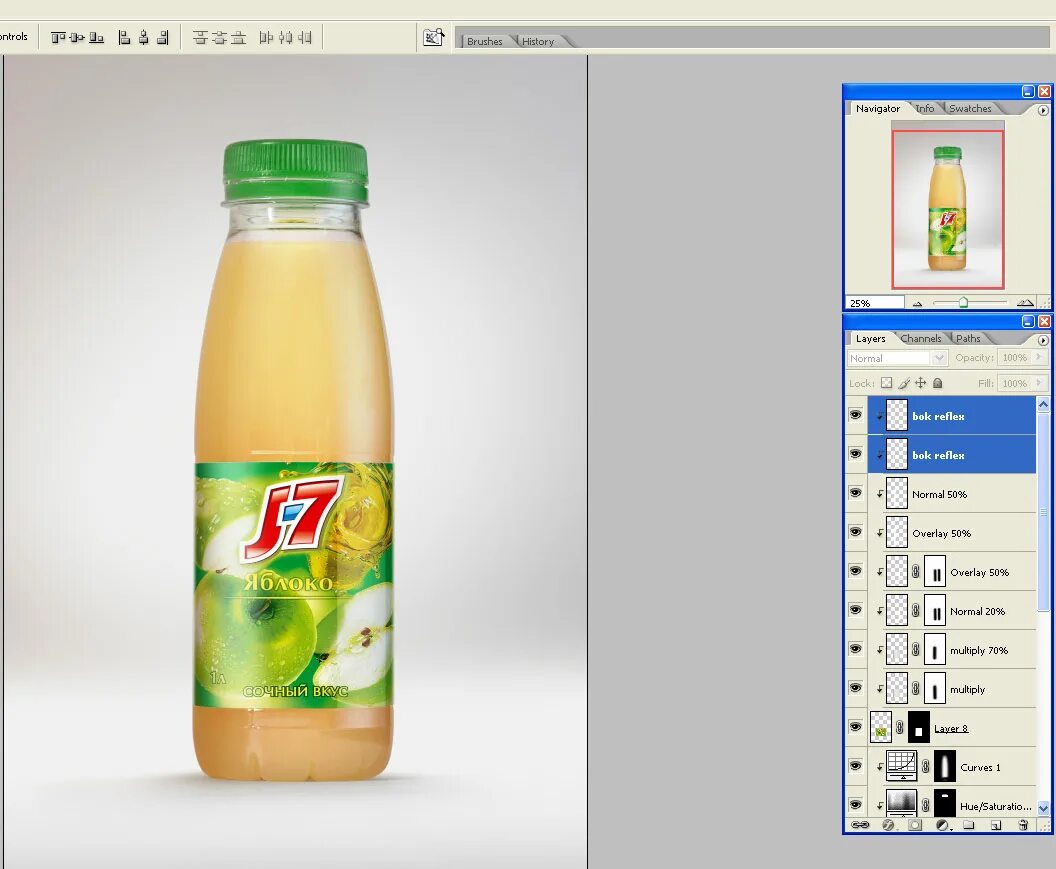This screenshot has width=1056, height=869.
Task: Click the Align top edges icon
Action: tap(59, 38)
